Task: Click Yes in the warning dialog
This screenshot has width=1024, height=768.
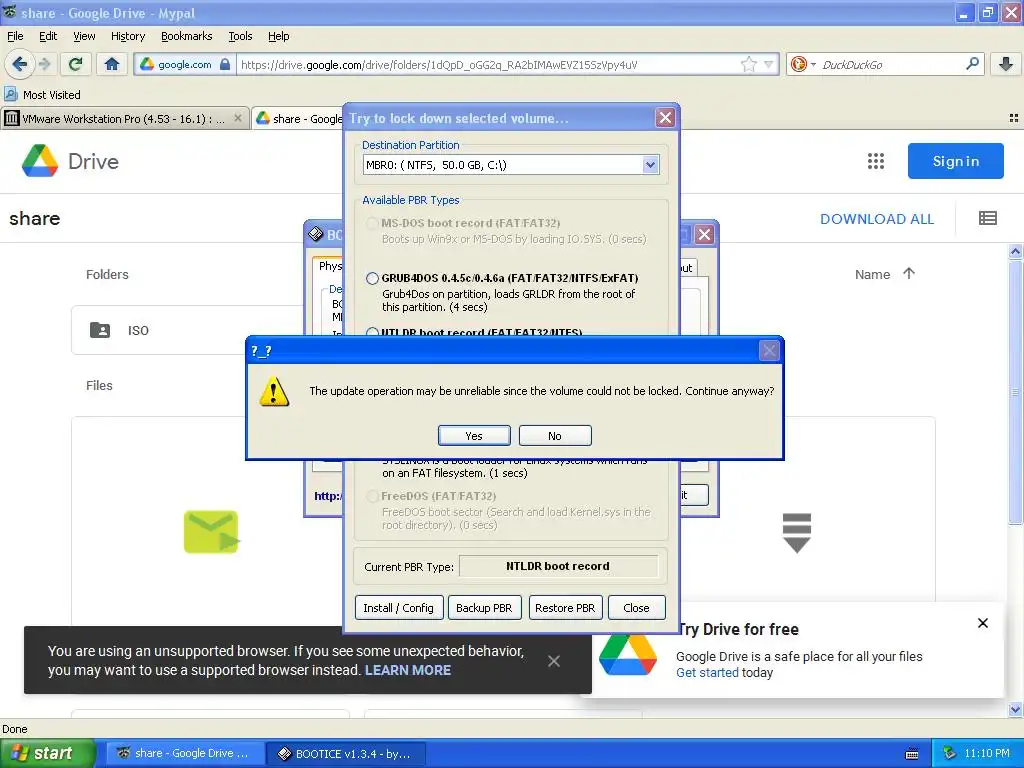Action: click(474, 436)
